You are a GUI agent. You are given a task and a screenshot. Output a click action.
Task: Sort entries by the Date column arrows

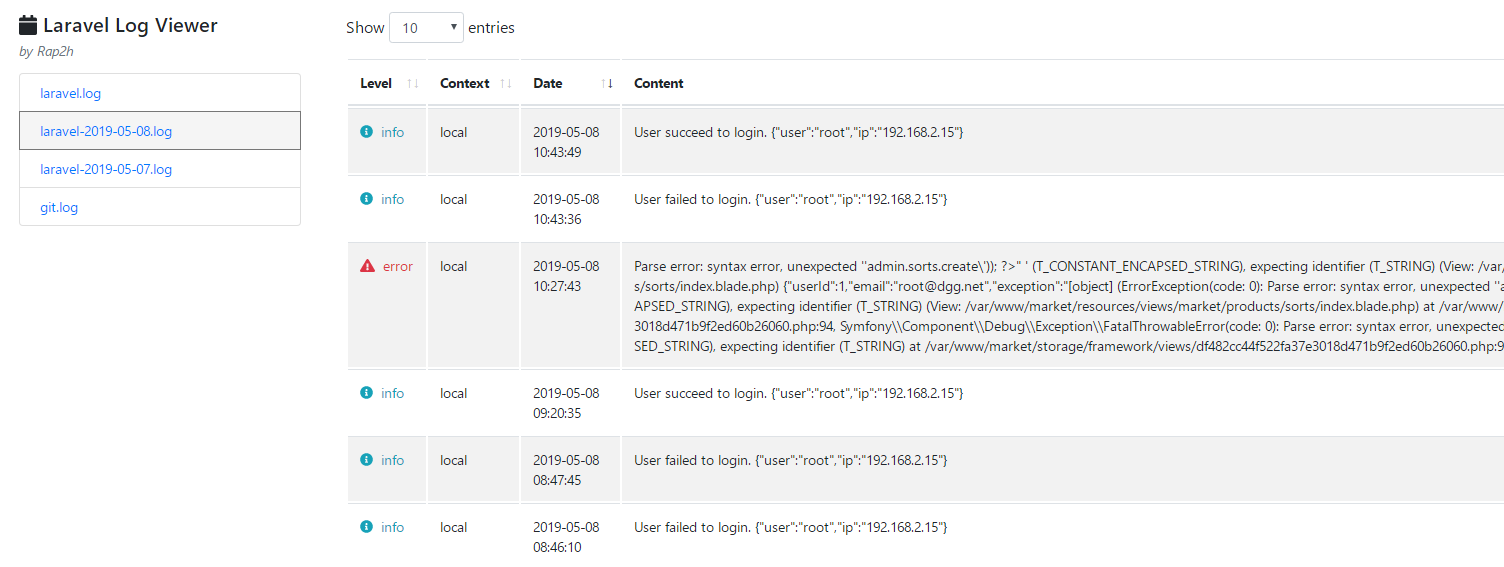[x=607, y=83]
